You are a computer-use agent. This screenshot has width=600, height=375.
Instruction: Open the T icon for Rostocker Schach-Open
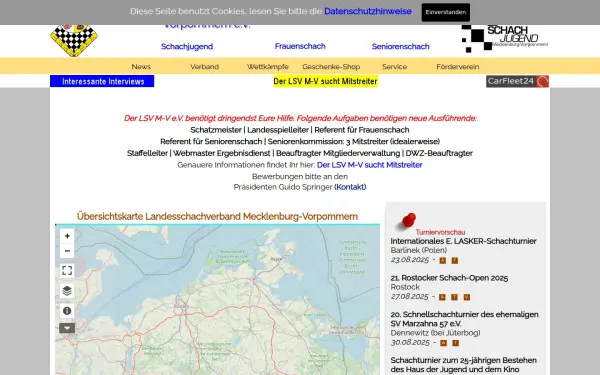coord(455,297)
